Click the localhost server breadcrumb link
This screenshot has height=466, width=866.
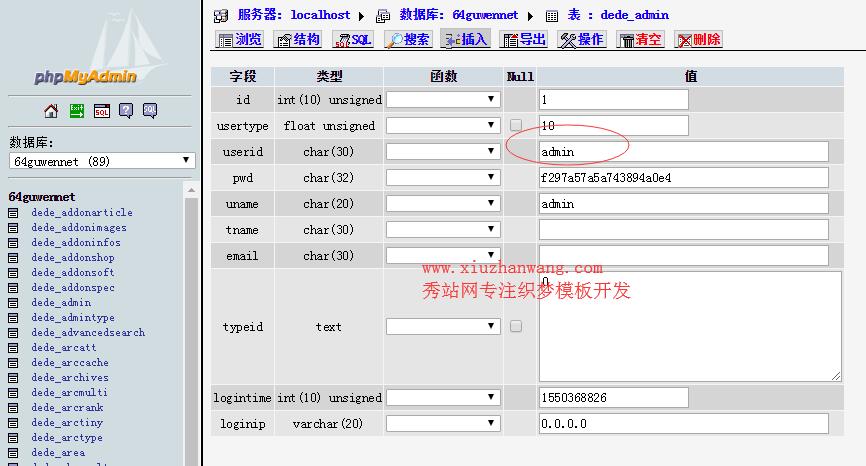(x=320, y=15)
